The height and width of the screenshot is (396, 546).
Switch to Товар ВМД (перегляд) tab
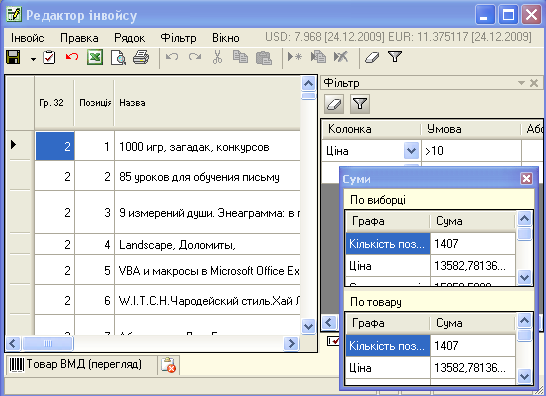76,364
